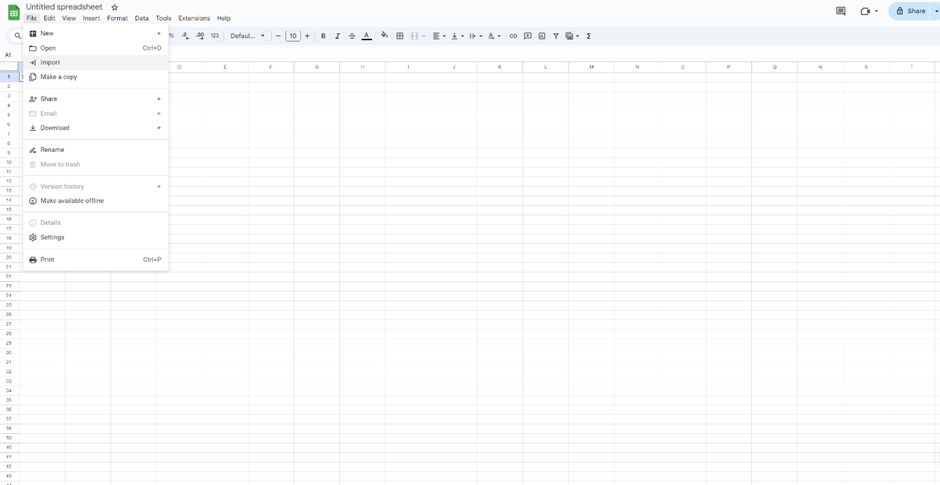Image resolution: width=940 pixels, height=485 pixels.
Task: Click the insert comment icon
Action: click(528, 36)
